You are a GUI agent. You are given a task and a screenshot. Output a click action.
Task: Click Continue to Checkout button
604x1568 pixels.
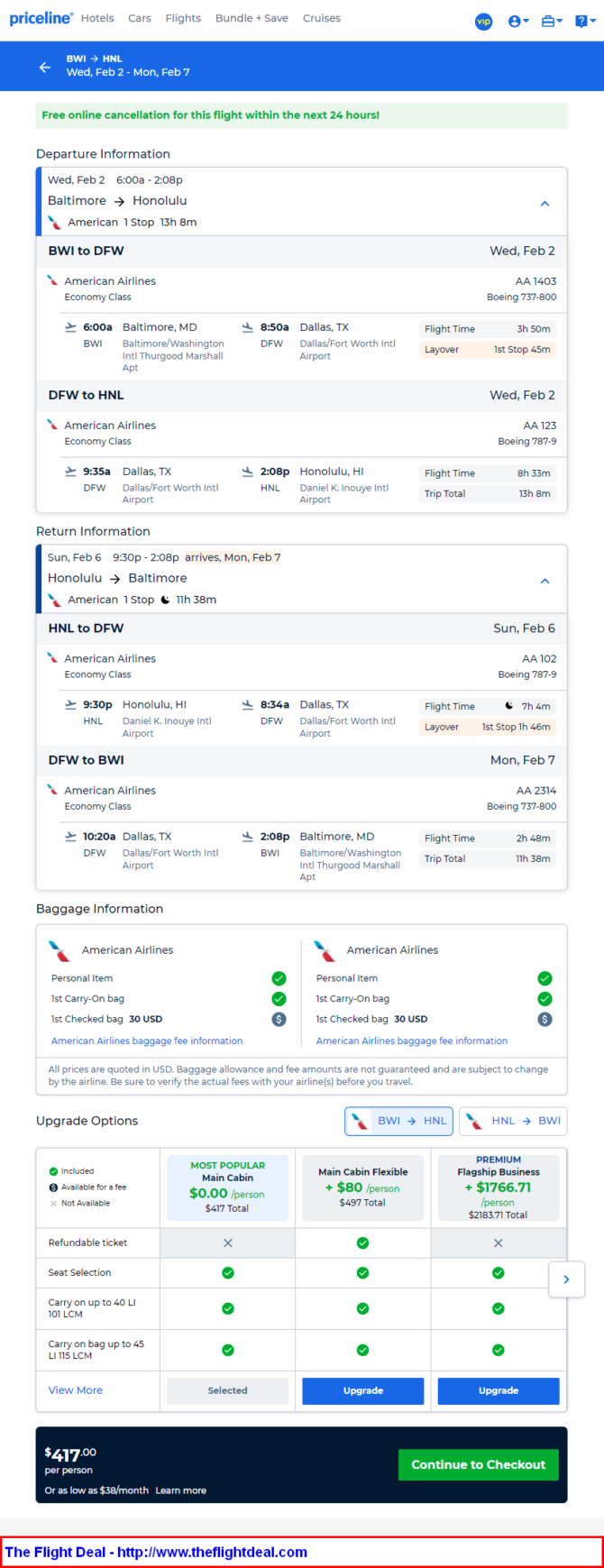[479, 1464]
